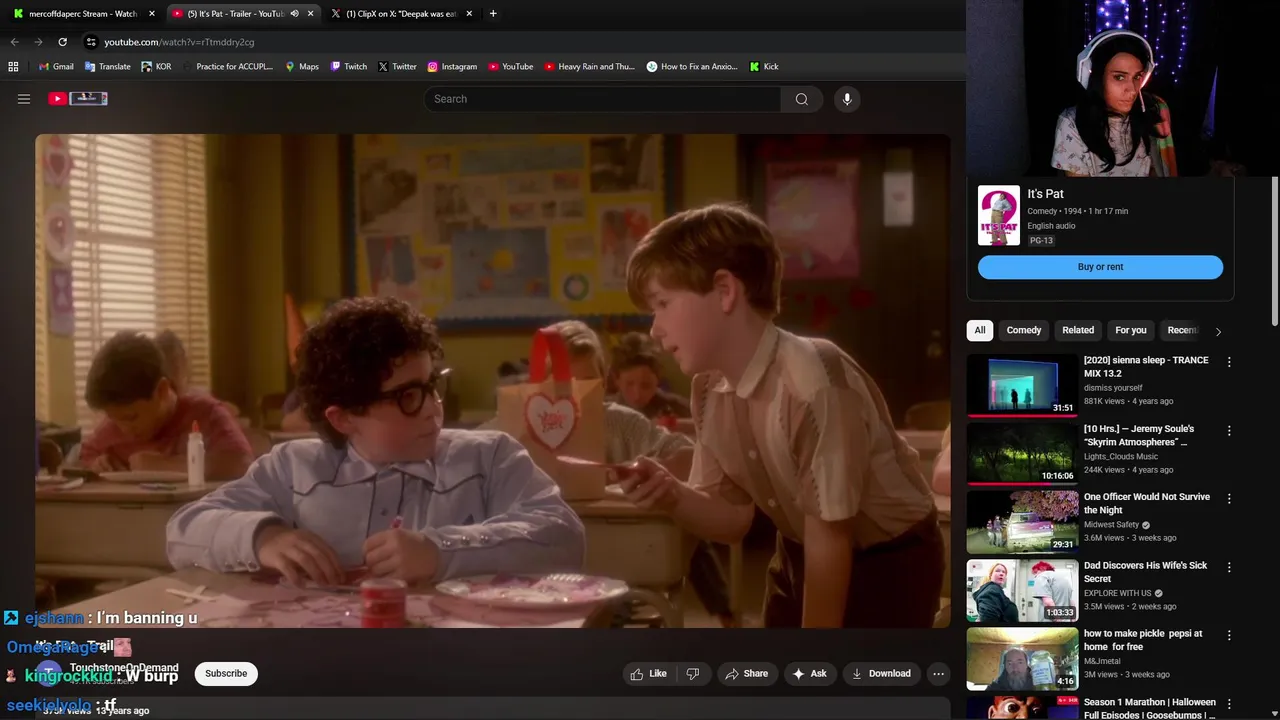
Task: Open Dad Discovers His Wife's Sick Secret title
Action: (x=1146, y=572)
